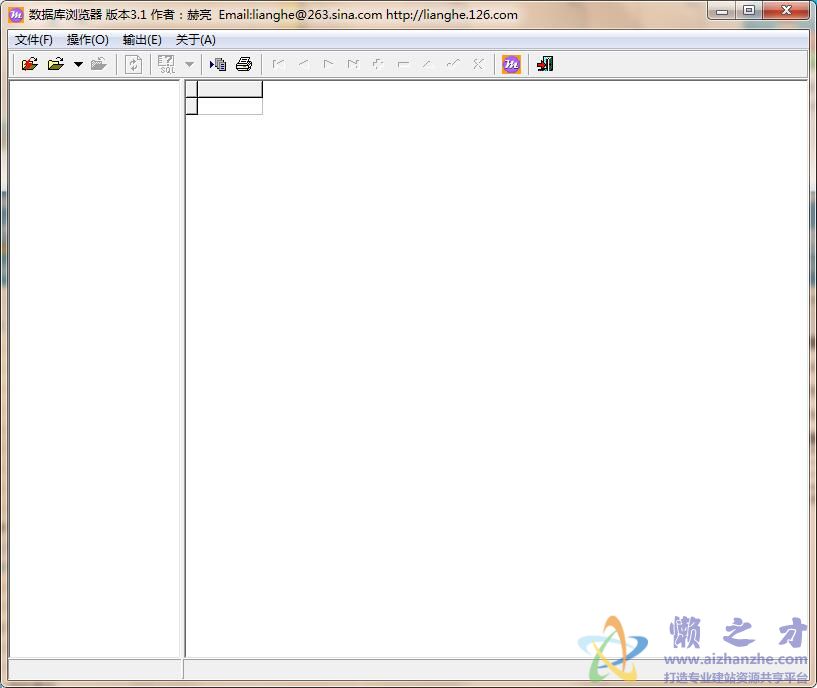Screen dimensions: 817x688
Task: Expand the SQL dropdown arrow
Action: pos(189,64)
